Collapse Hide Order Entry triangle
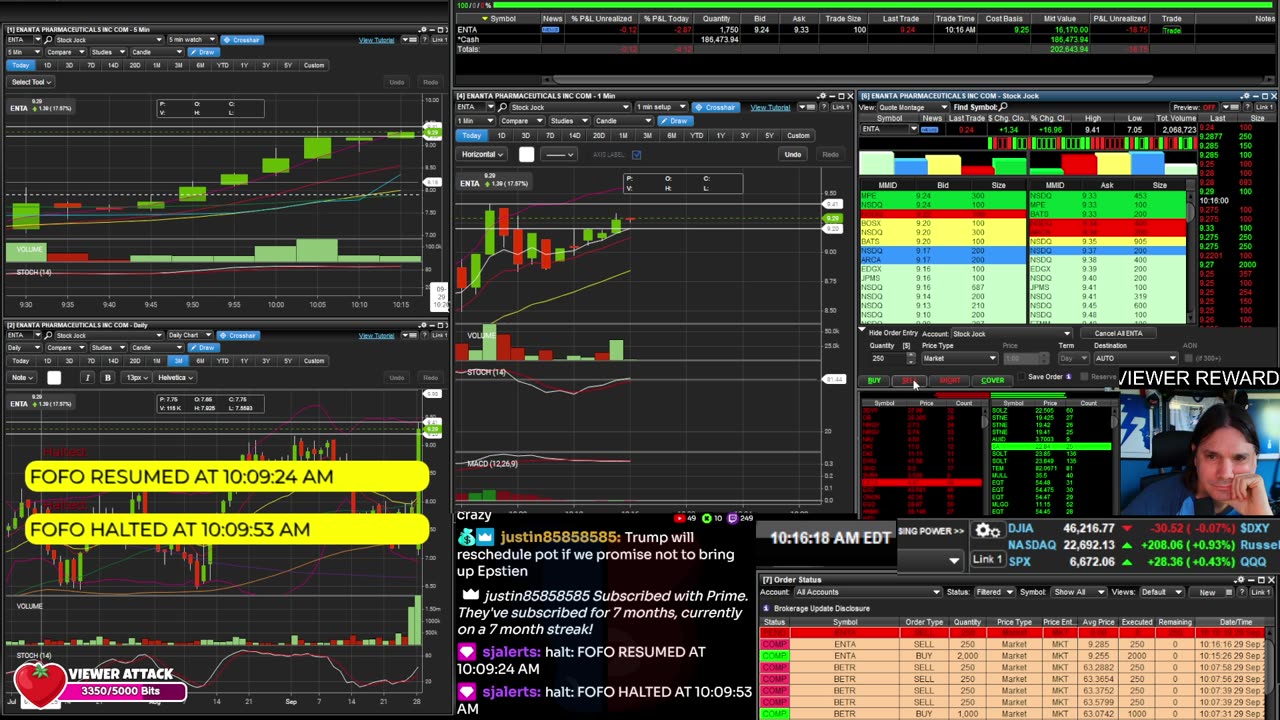 (863, 330)
